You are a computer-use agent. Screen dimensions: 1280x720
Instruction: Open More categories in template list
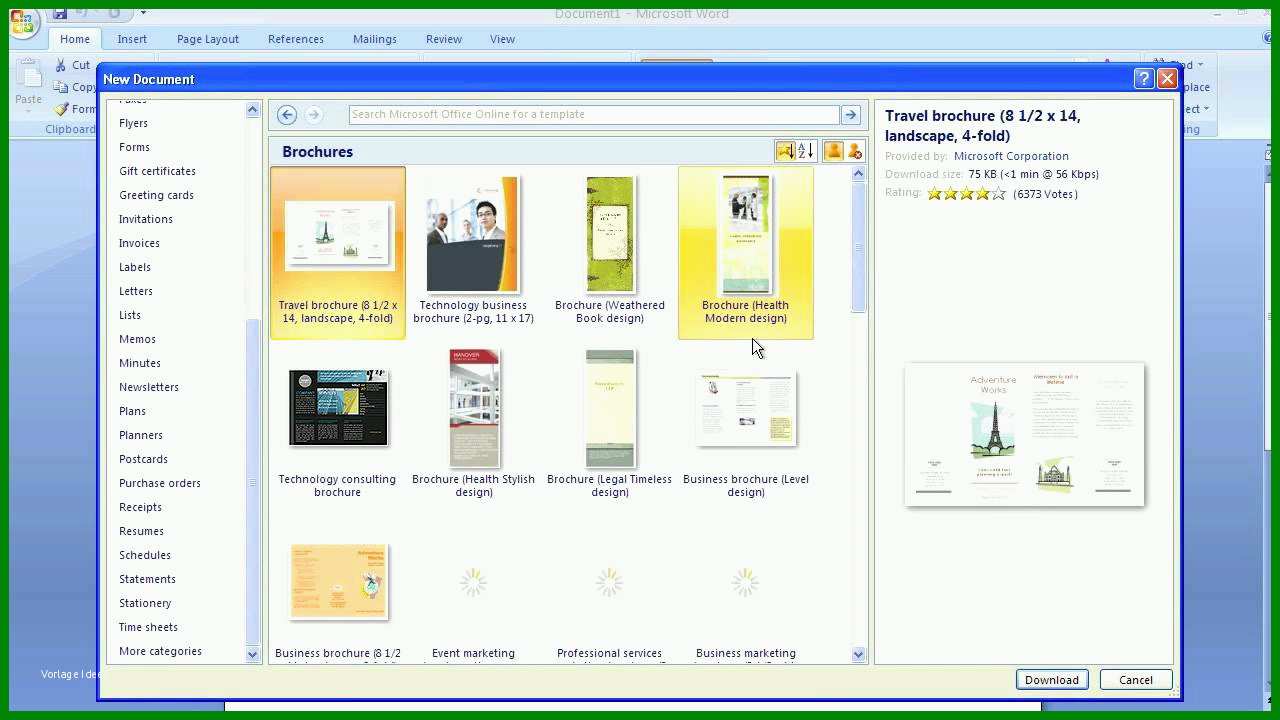160,651
